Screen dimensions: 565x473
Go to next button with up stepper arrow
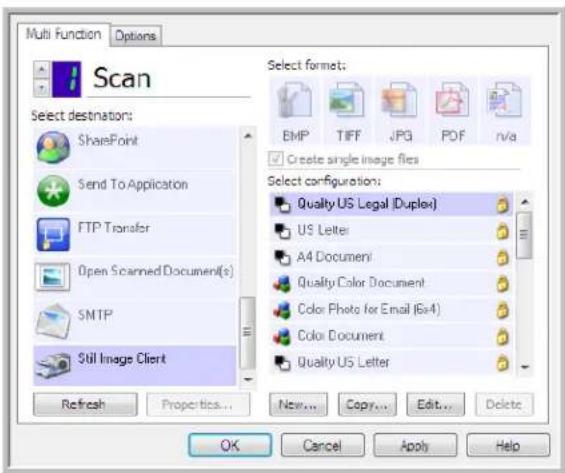(x=41, y=69)
